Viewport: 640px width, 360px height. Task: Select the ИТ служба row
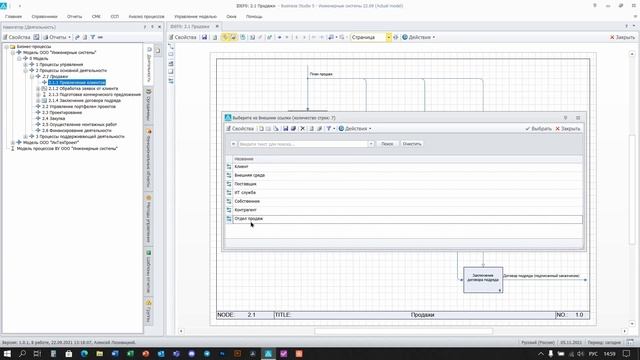[404, 193]
